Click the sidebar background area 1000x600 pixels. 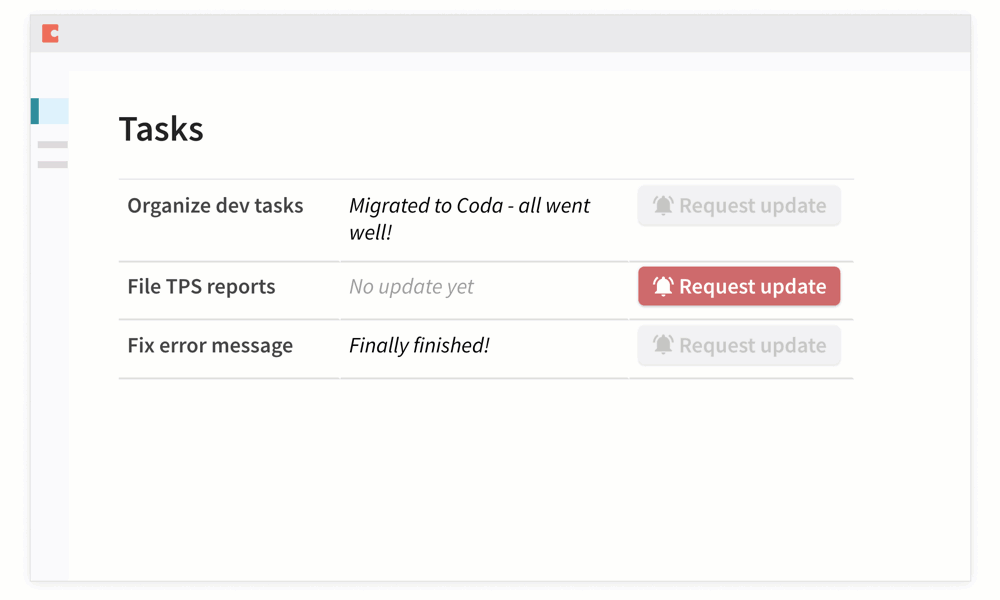click(x=48, y=400)
